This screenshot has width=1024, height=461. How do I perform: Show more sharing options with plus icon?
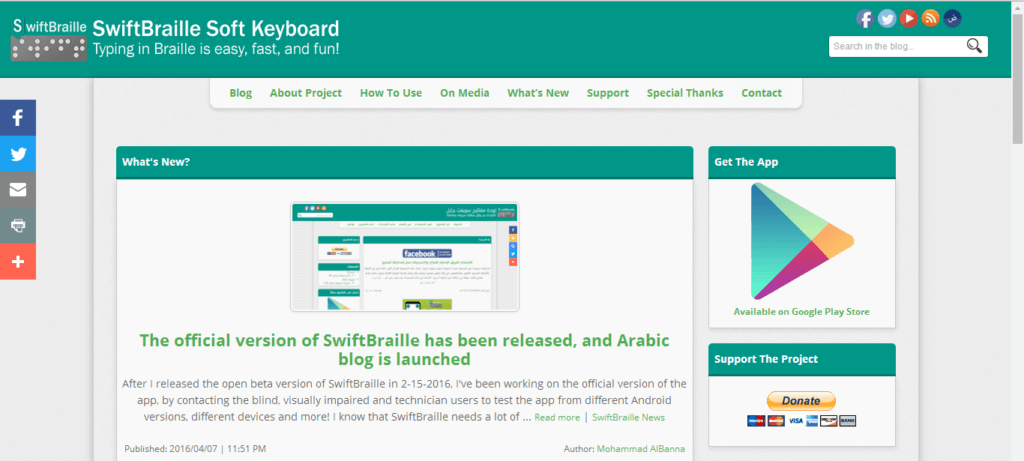(18, 262)
